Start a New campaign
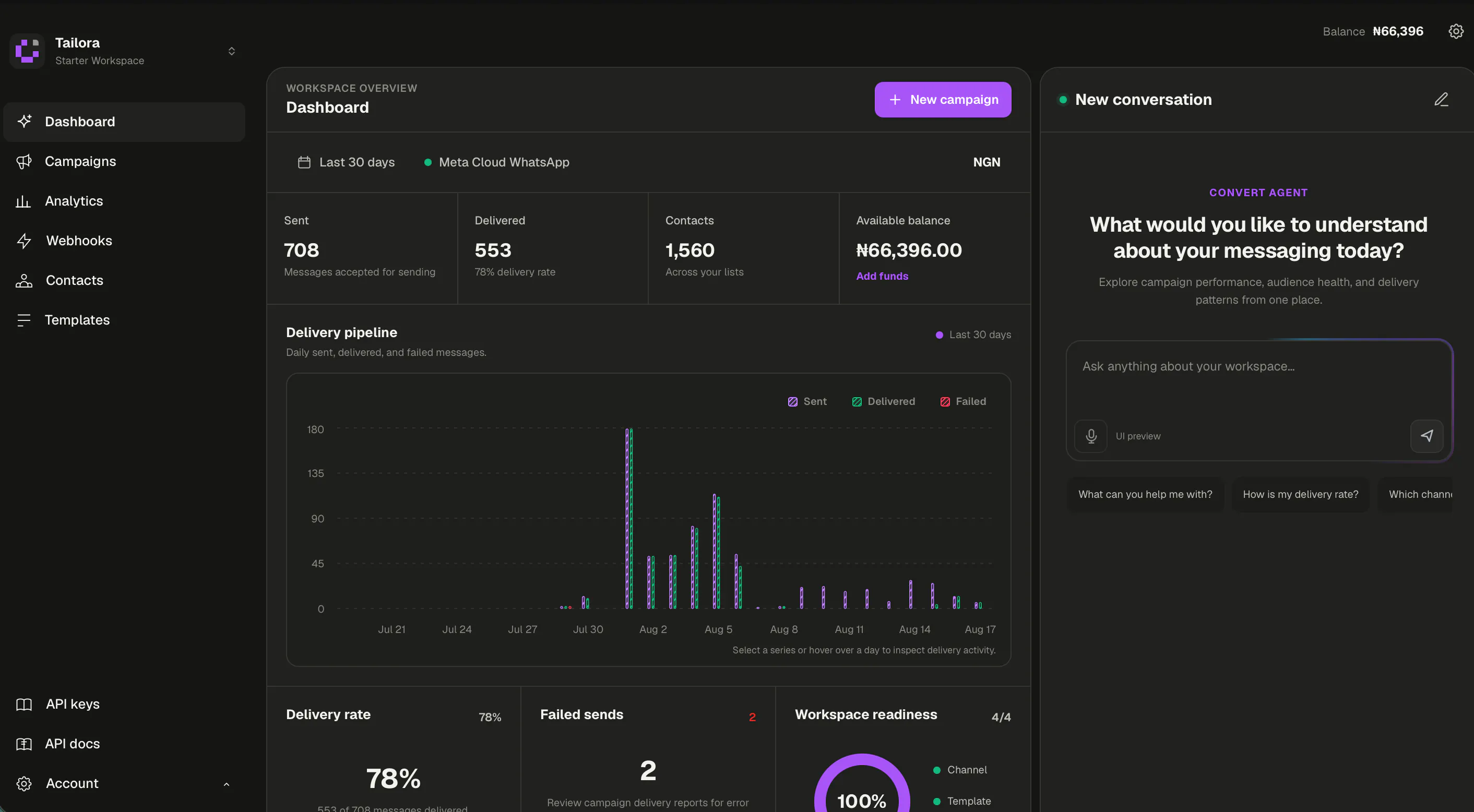 coord(943,100)
